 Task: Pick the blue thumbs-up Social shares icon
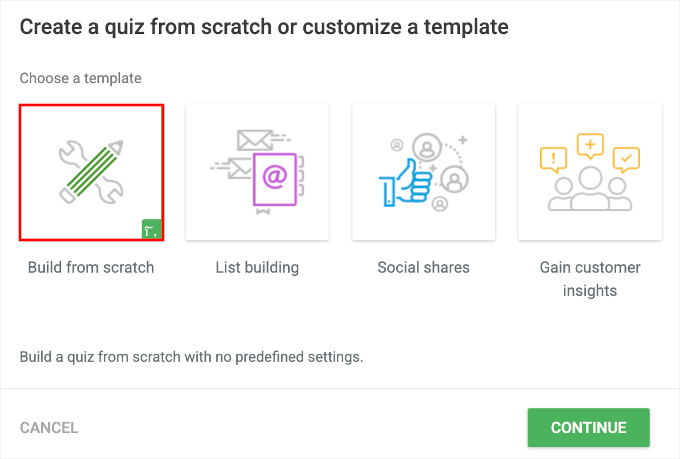tap(404, 185)
